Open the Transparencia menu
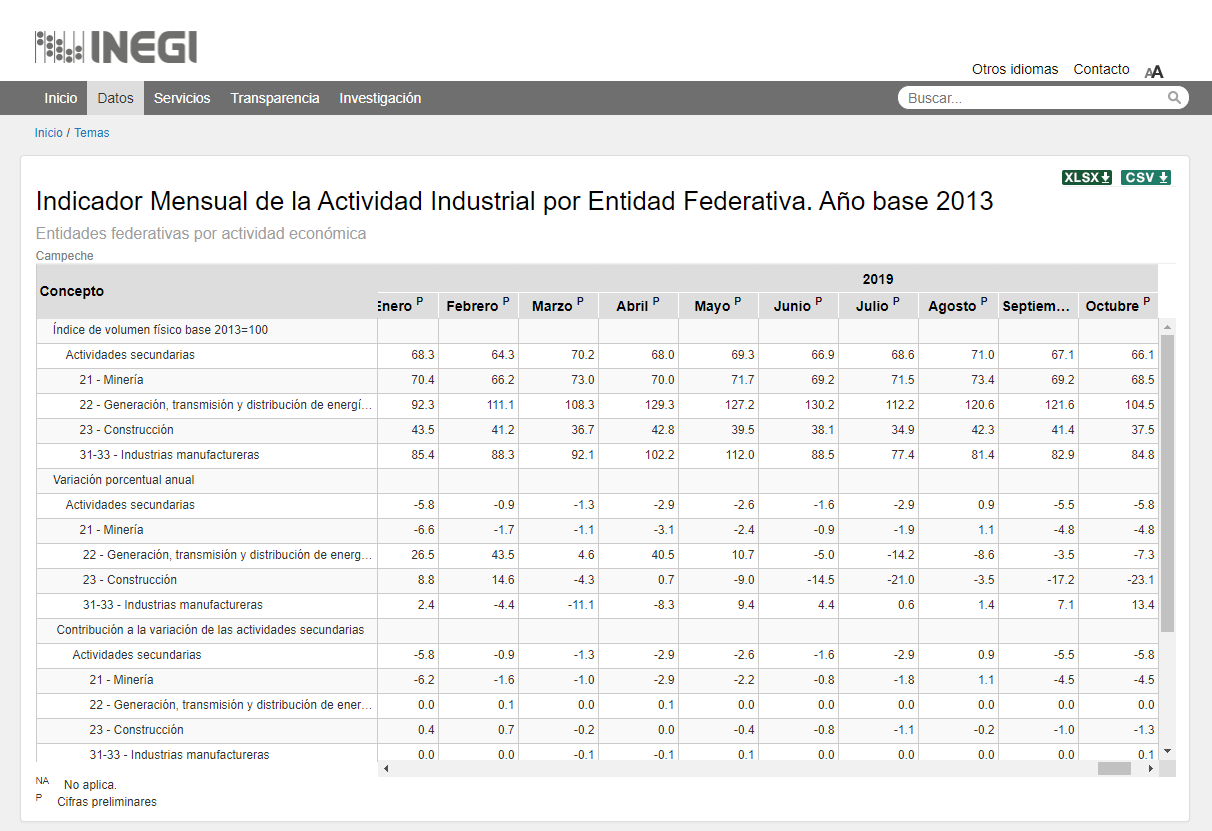The height and width of the screenshot is (831, 1212). pos(275,98)
